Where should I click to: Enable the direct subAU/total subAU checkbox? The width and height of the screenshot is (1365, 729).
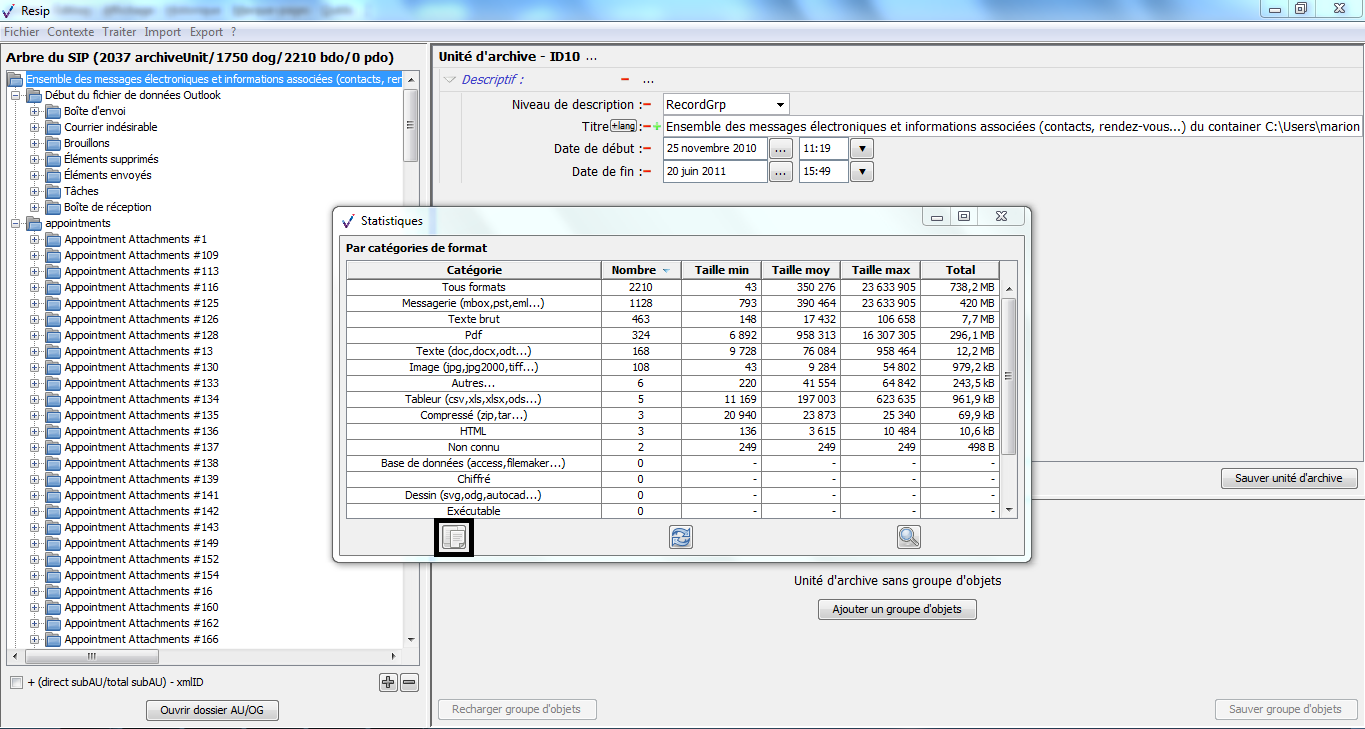pyautogui.click(x=16, y=682)
